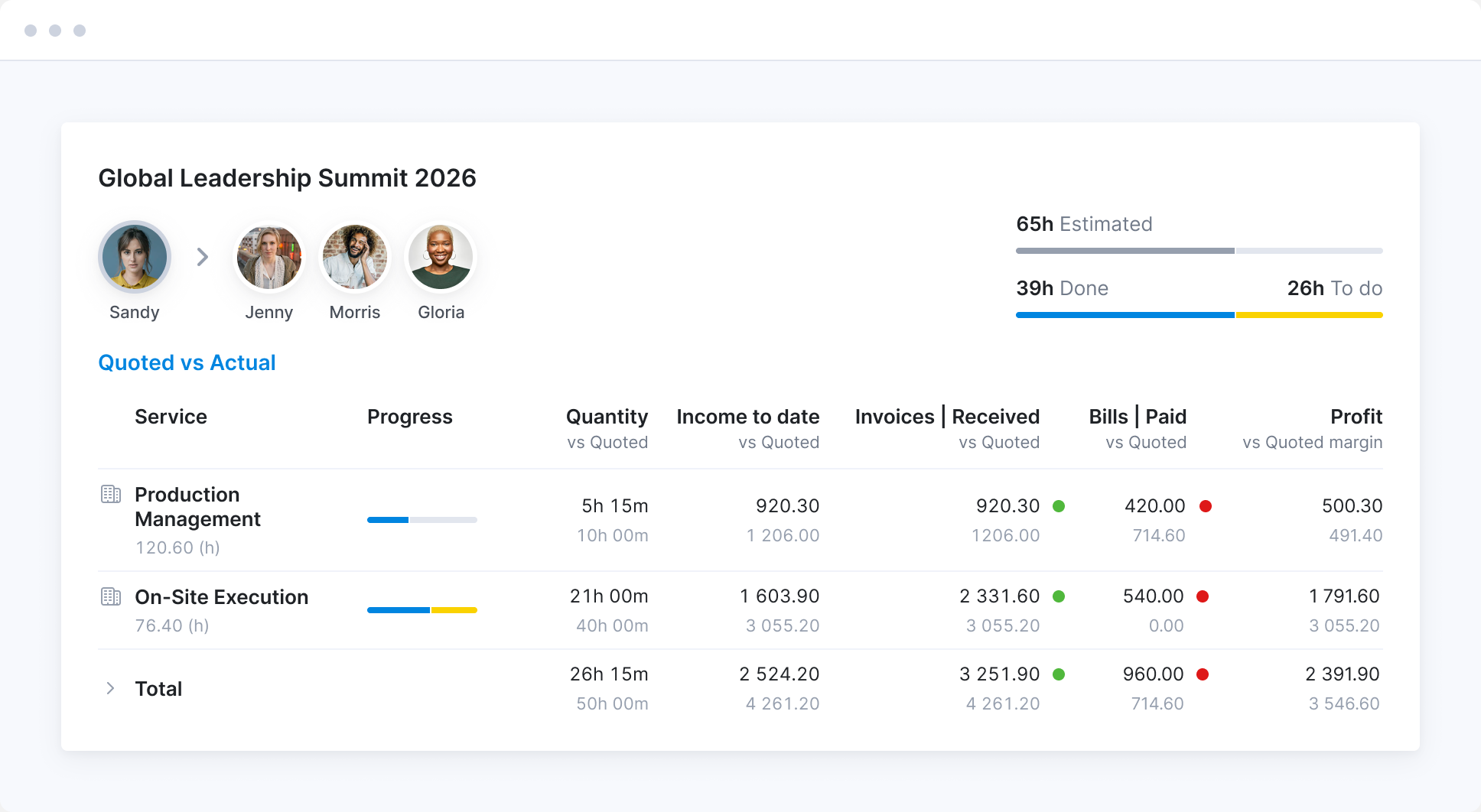Expand the Total row chevron
This screenshot has width=1481, height=812.
111,688
